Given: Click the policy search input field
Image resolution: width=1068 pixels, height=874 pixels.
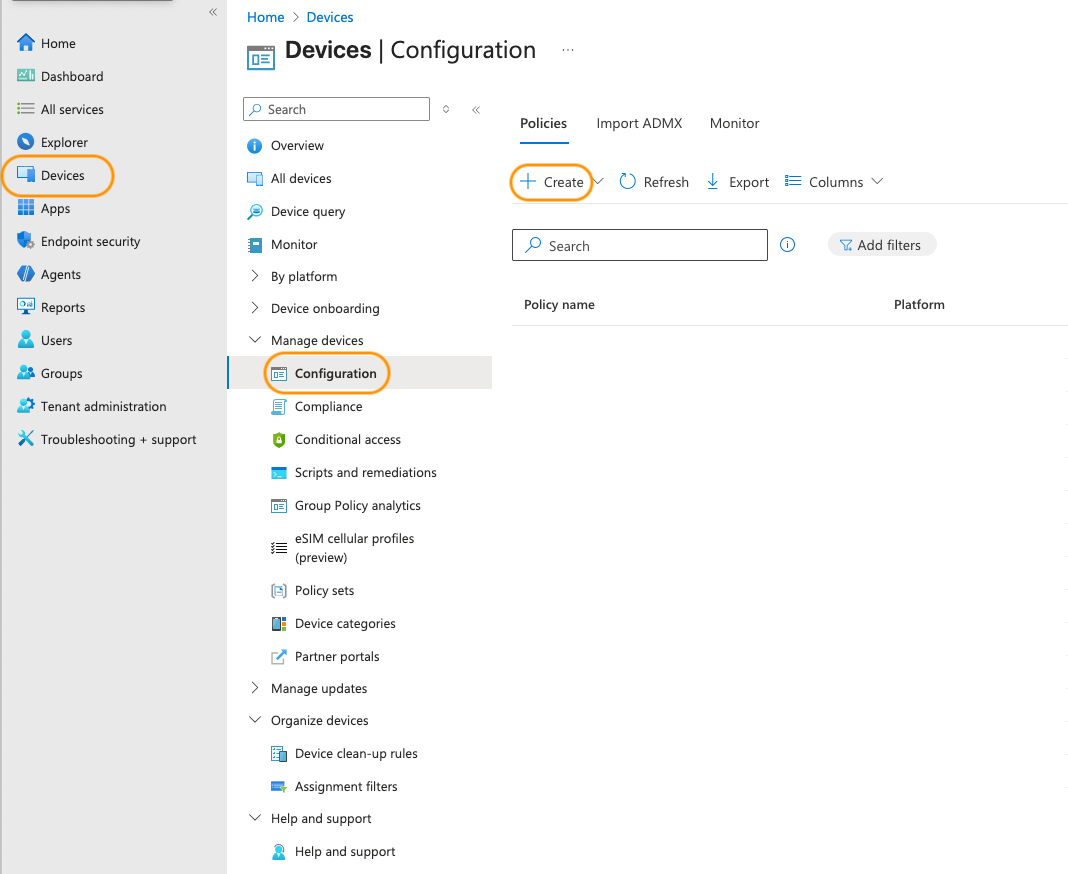Looking at the screenshot, I should [639, 245].
